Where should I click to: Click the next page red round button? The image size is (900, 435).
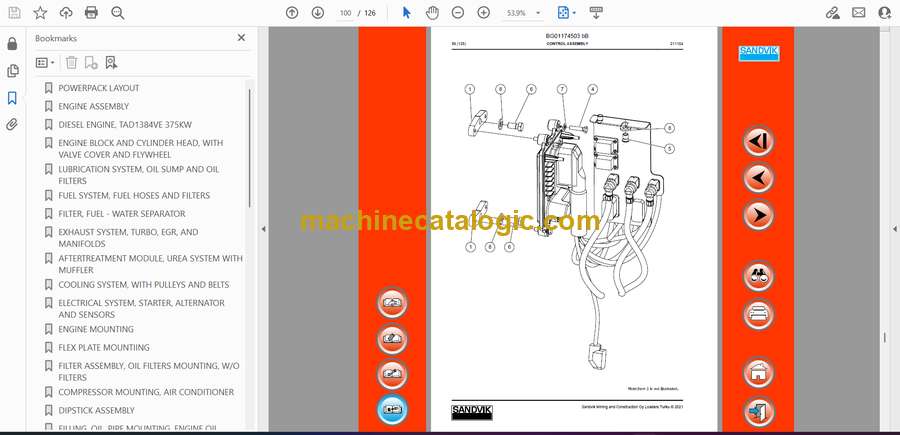tap(758, 215)
